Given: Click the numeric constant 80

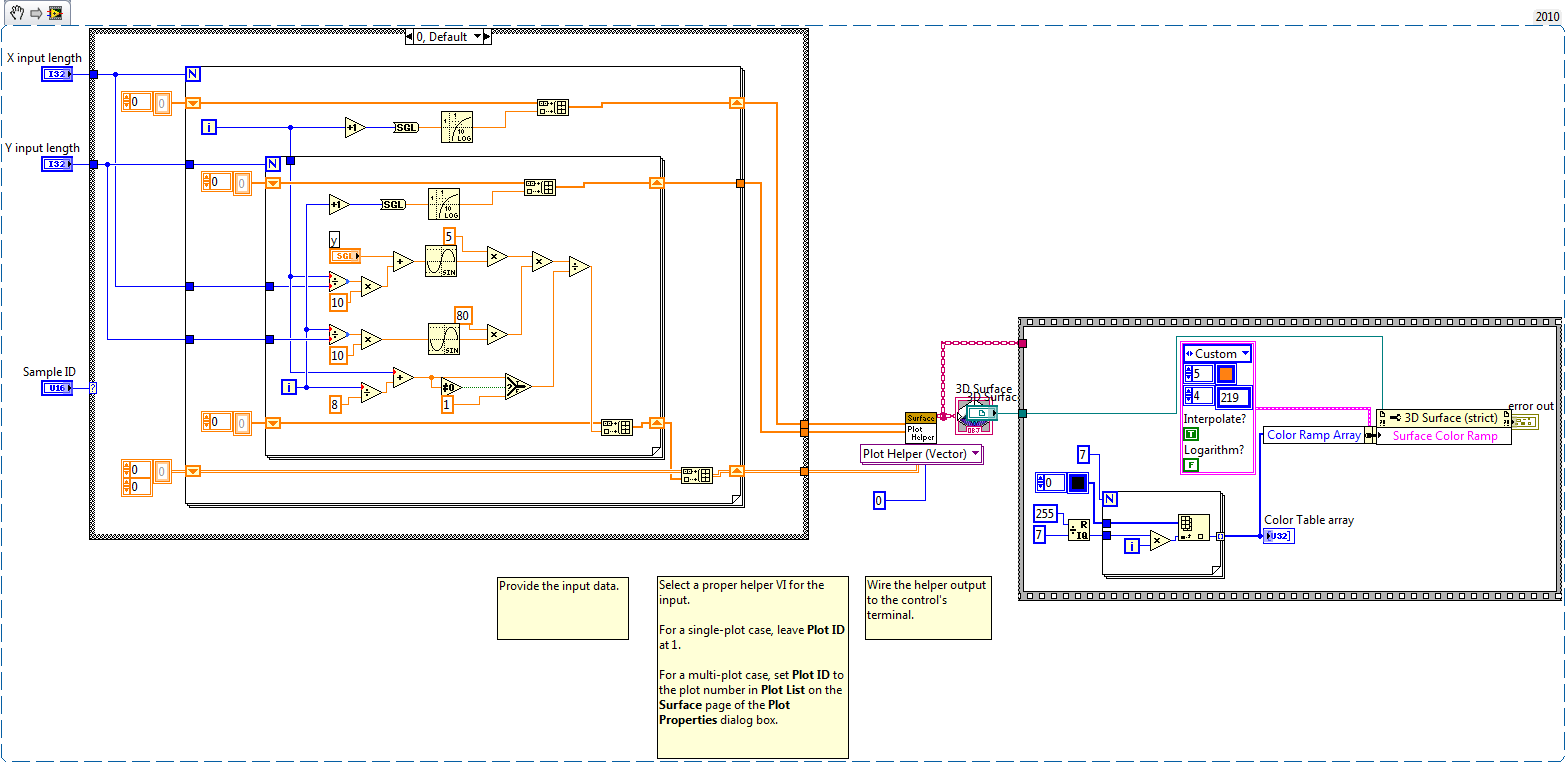Looking at the screenshot, I should click(x=463, y=314).
